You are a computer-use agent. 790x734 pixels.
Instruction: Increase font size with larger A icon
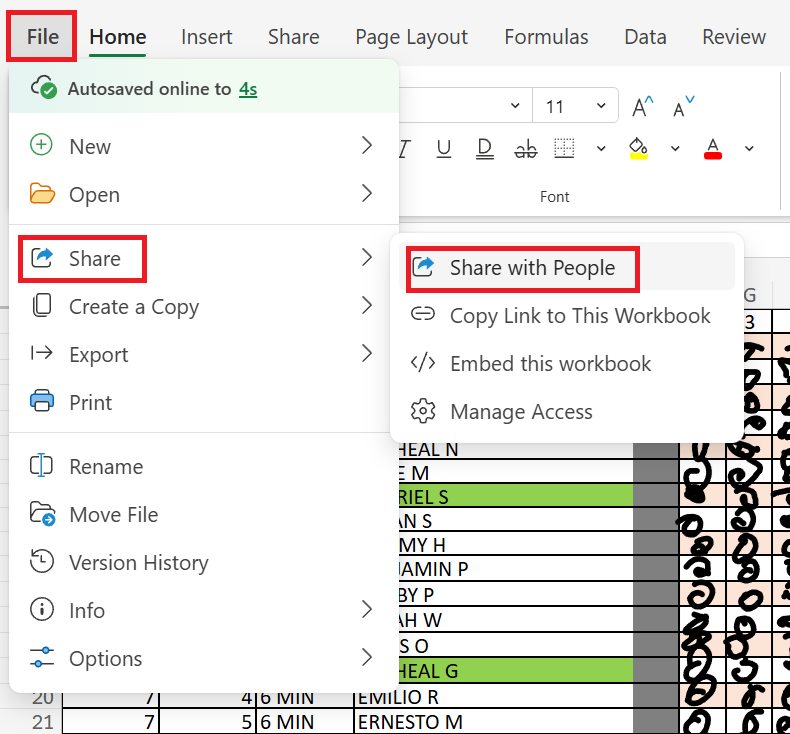(x=642, y=107)
